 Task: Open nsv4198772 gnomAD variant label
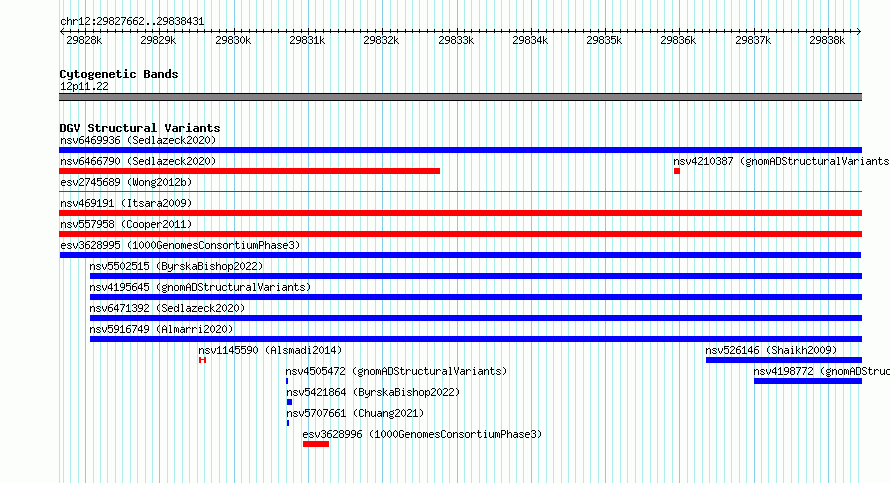click(821, 371)
